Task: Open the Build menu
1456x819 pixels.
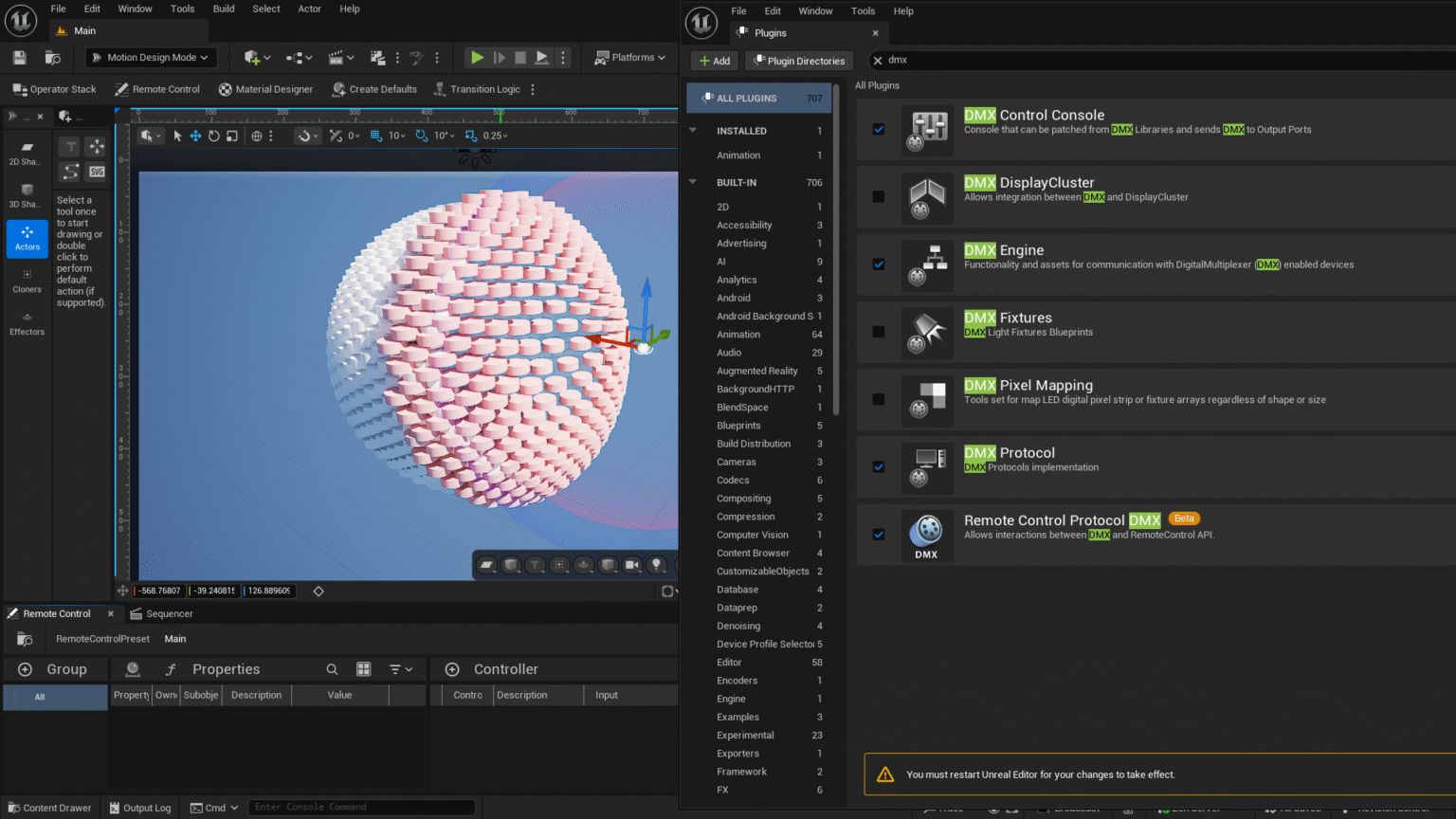Action: click(224, 9)
